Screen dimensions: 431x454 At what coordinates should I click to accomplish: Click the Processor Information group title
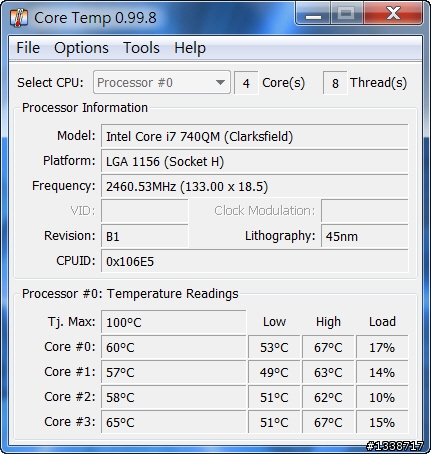click(x=85, y=108)
